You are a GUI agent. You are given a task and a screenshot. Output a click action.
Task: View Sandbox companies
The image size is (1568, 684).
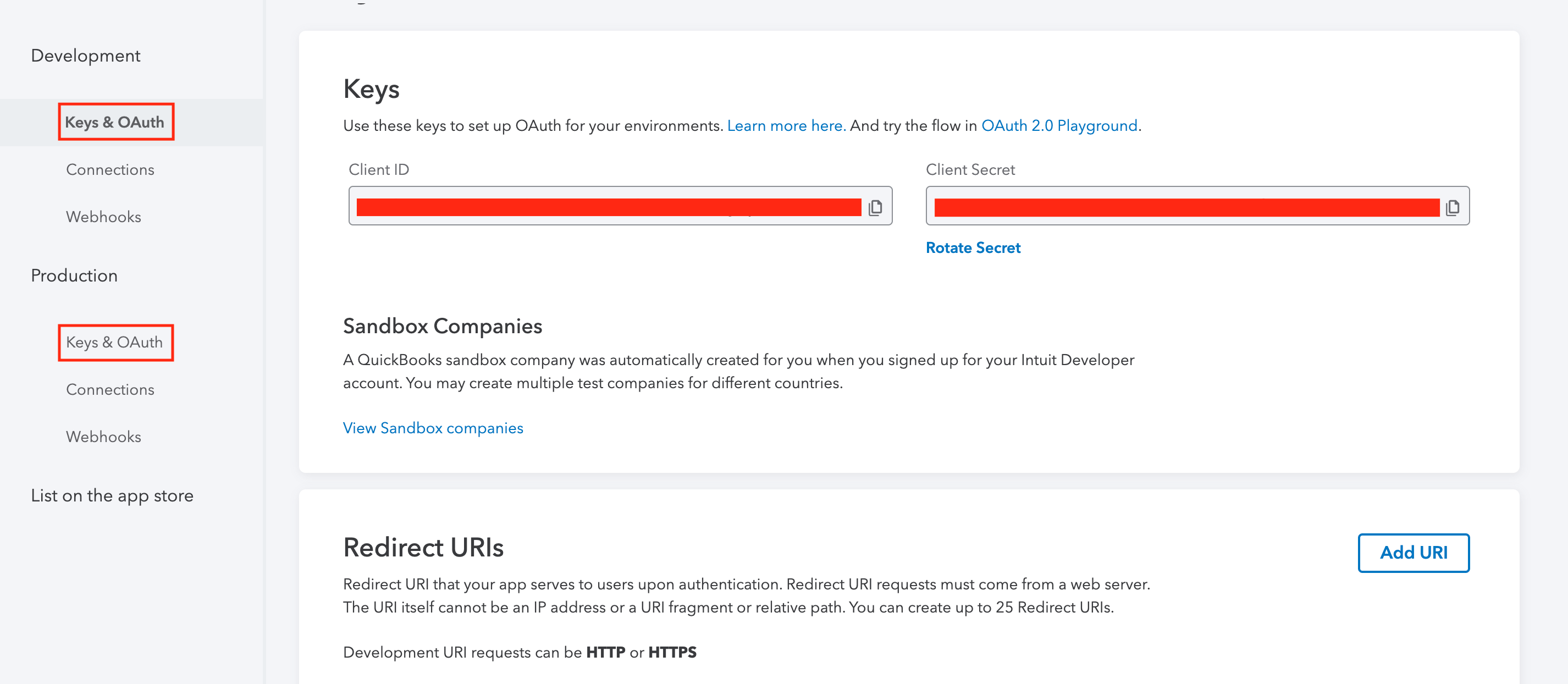tap(433, 428)
